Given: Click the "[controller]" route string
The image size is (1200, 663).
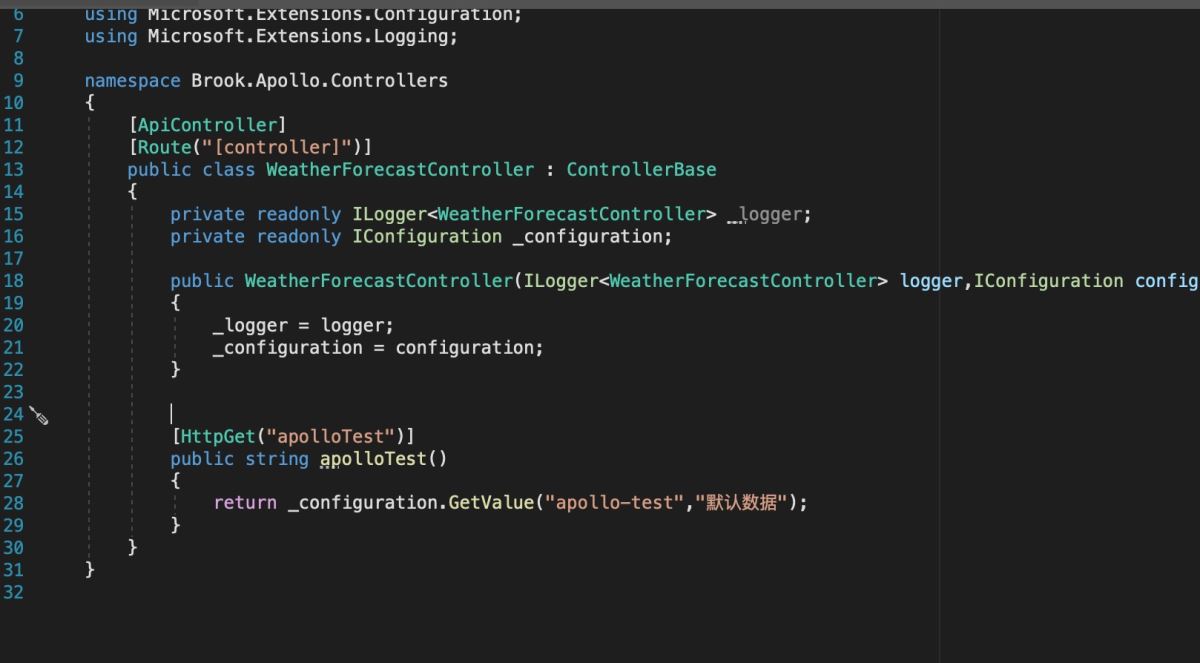Looking at the screenshot, I should click(277, 147).
